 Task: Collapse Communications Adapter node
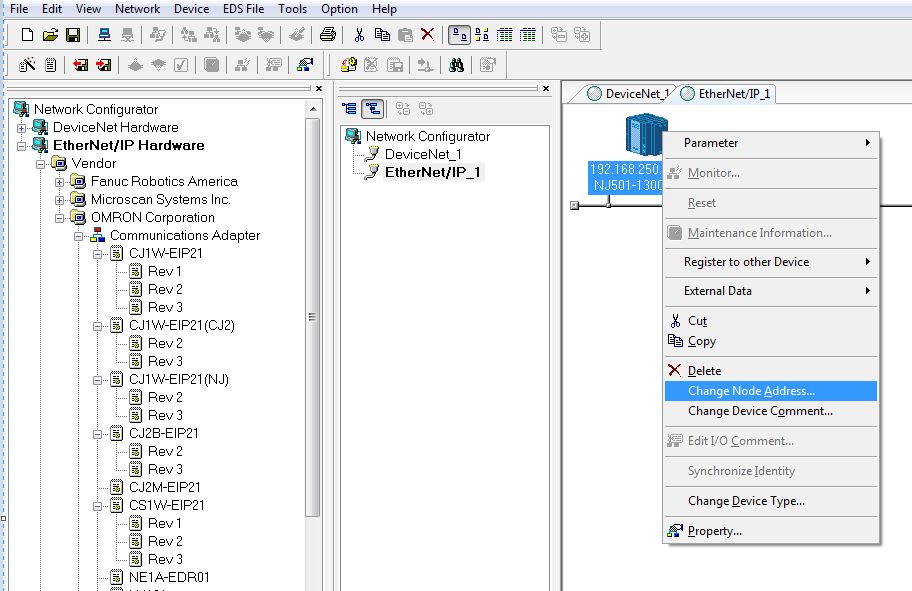tap(79, 236)
